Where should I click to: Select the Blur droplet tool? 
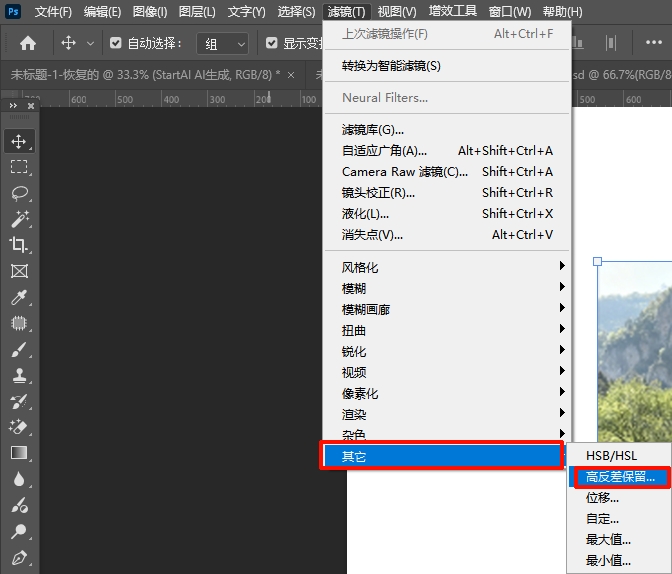[19, 479]
